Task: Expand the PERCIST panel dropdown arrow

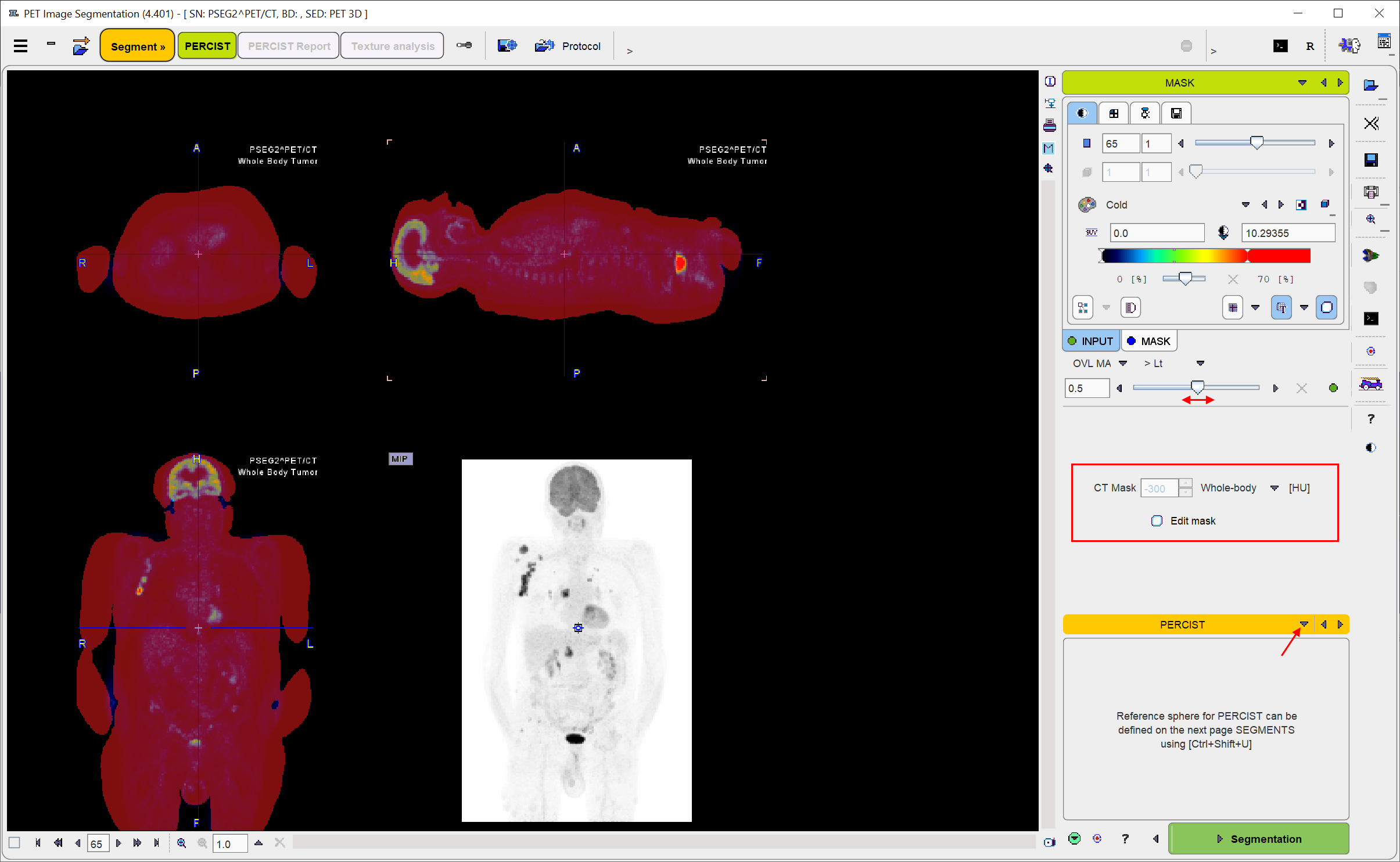Action: (x=1304, y=624)
